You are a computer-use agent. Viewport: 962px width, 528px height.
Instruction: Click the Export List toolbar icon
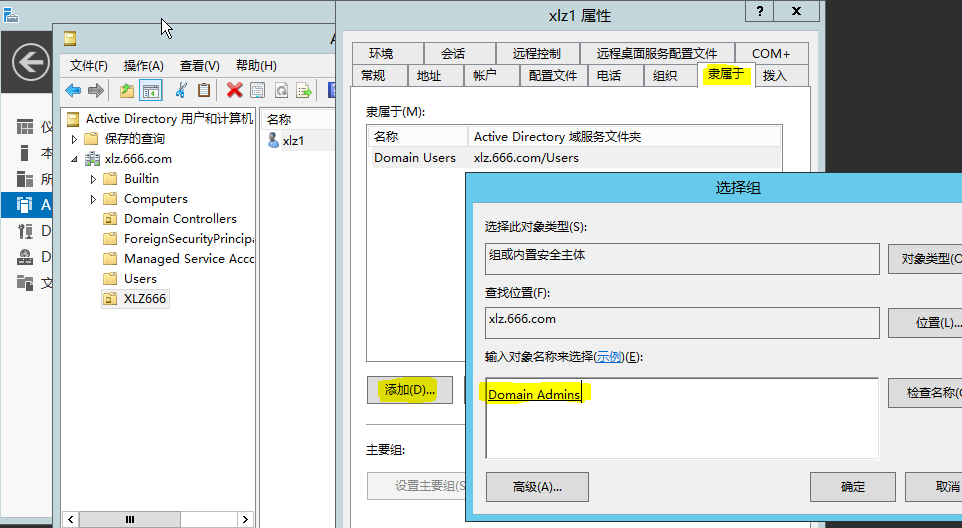click(x=304, y=91)
